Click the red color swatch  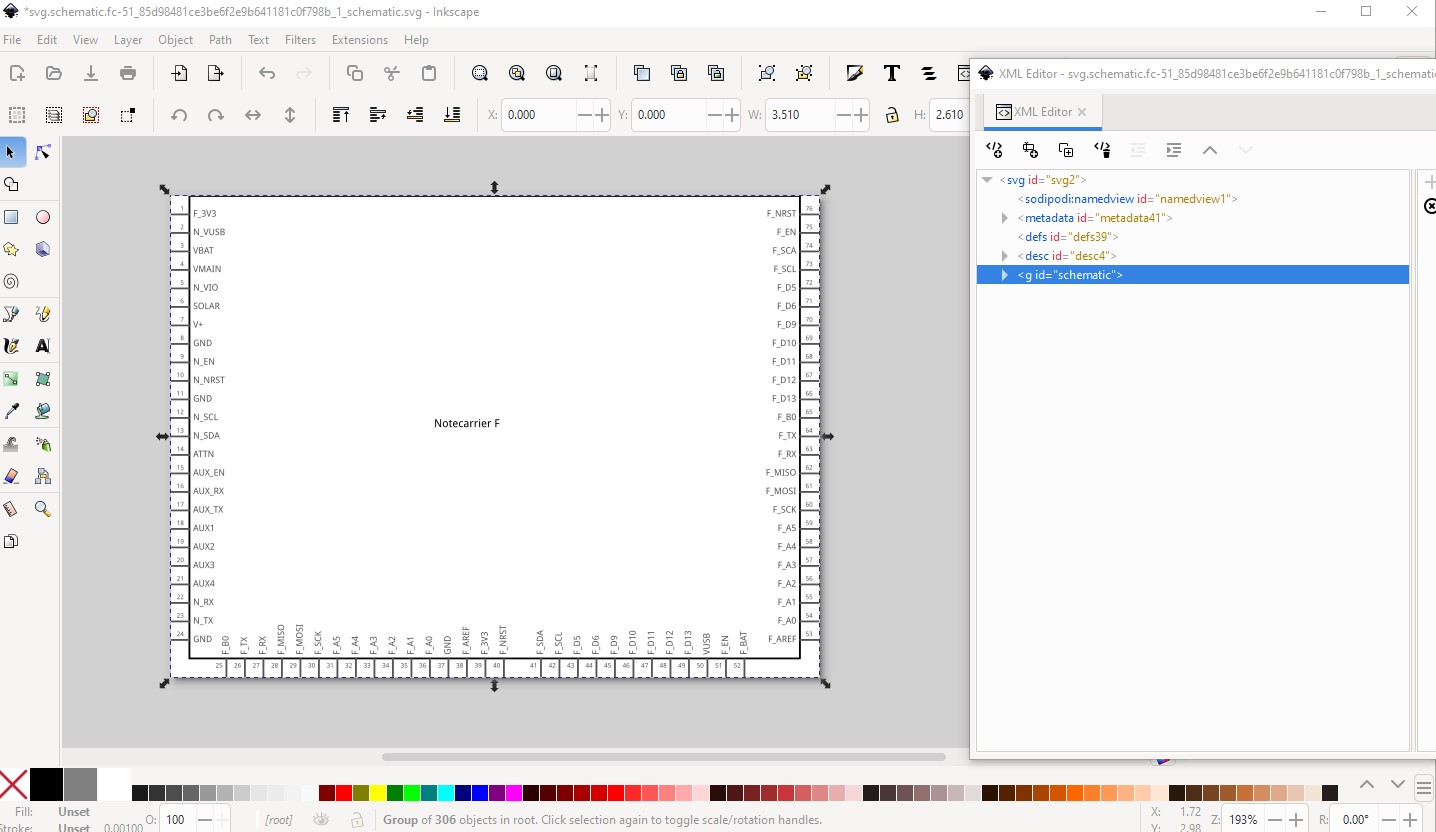343,793
